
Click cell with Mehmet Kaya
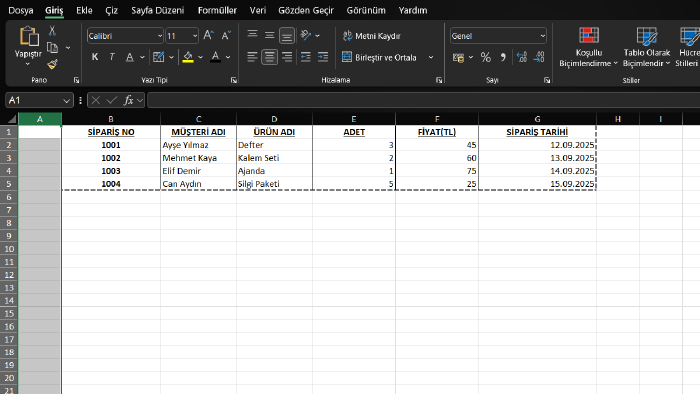[198, 158]
